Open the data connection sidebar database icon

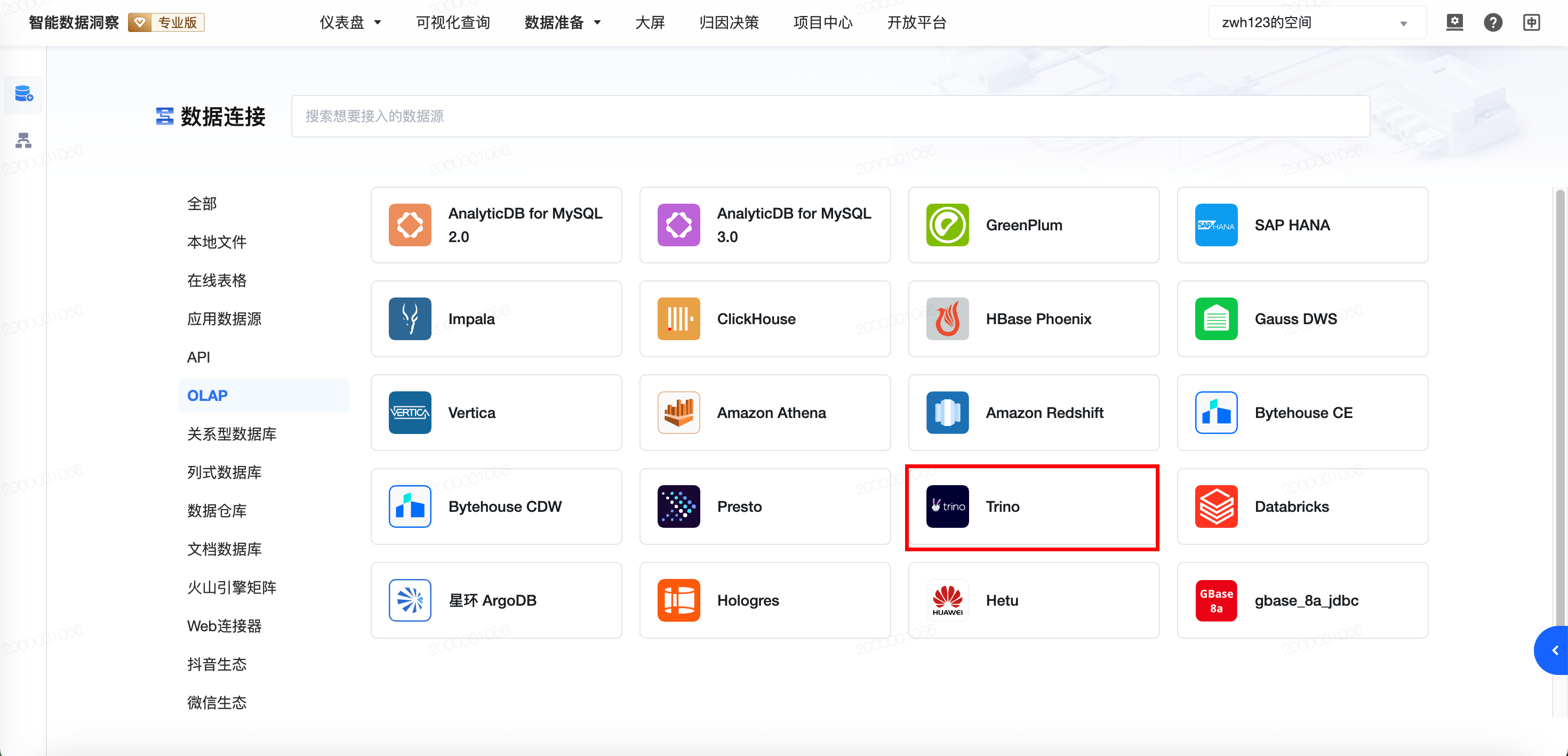coord(24,94)
